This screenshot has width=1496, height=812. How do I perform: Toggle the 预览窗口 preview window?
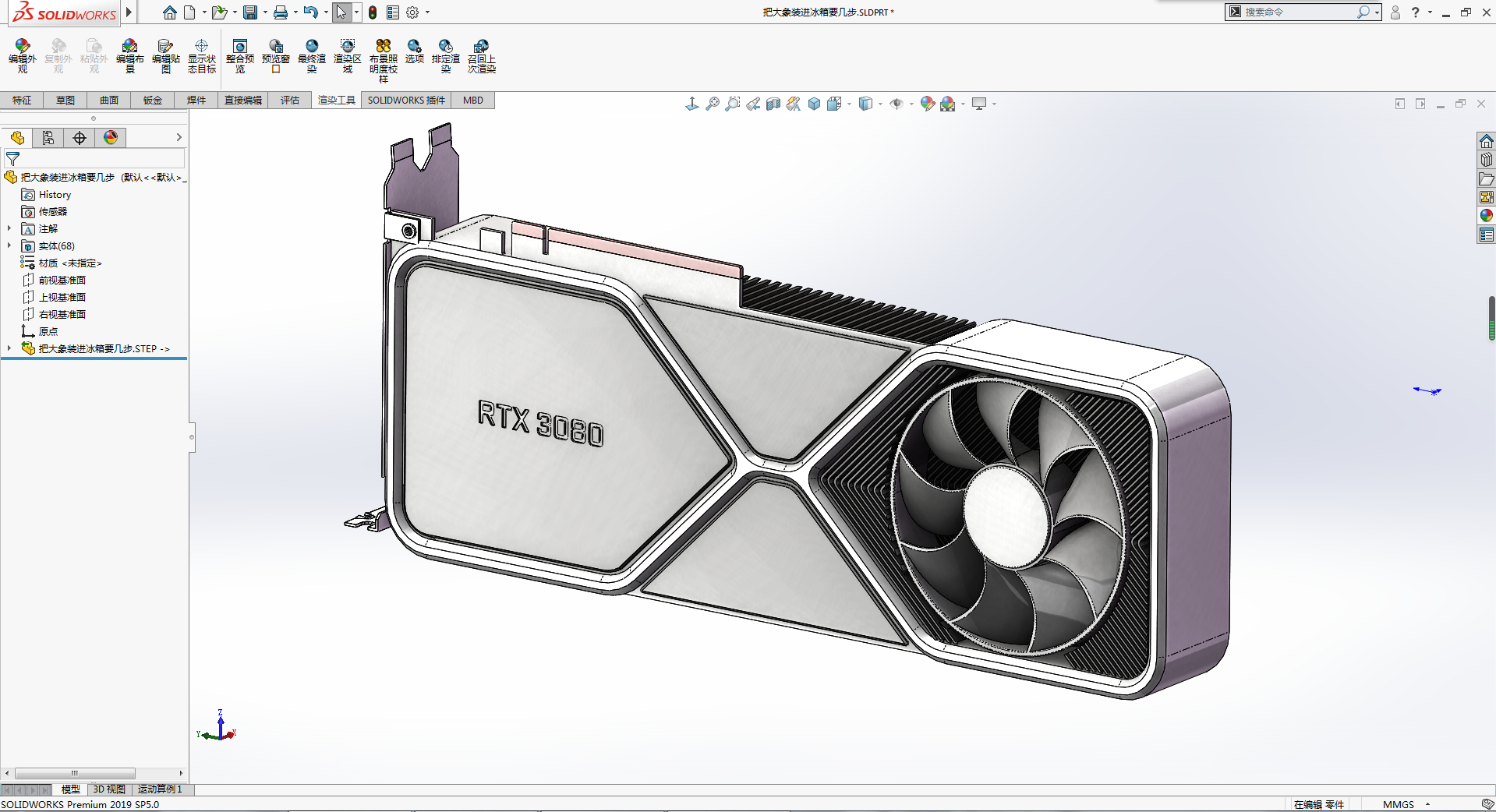(x=276, y=56)
